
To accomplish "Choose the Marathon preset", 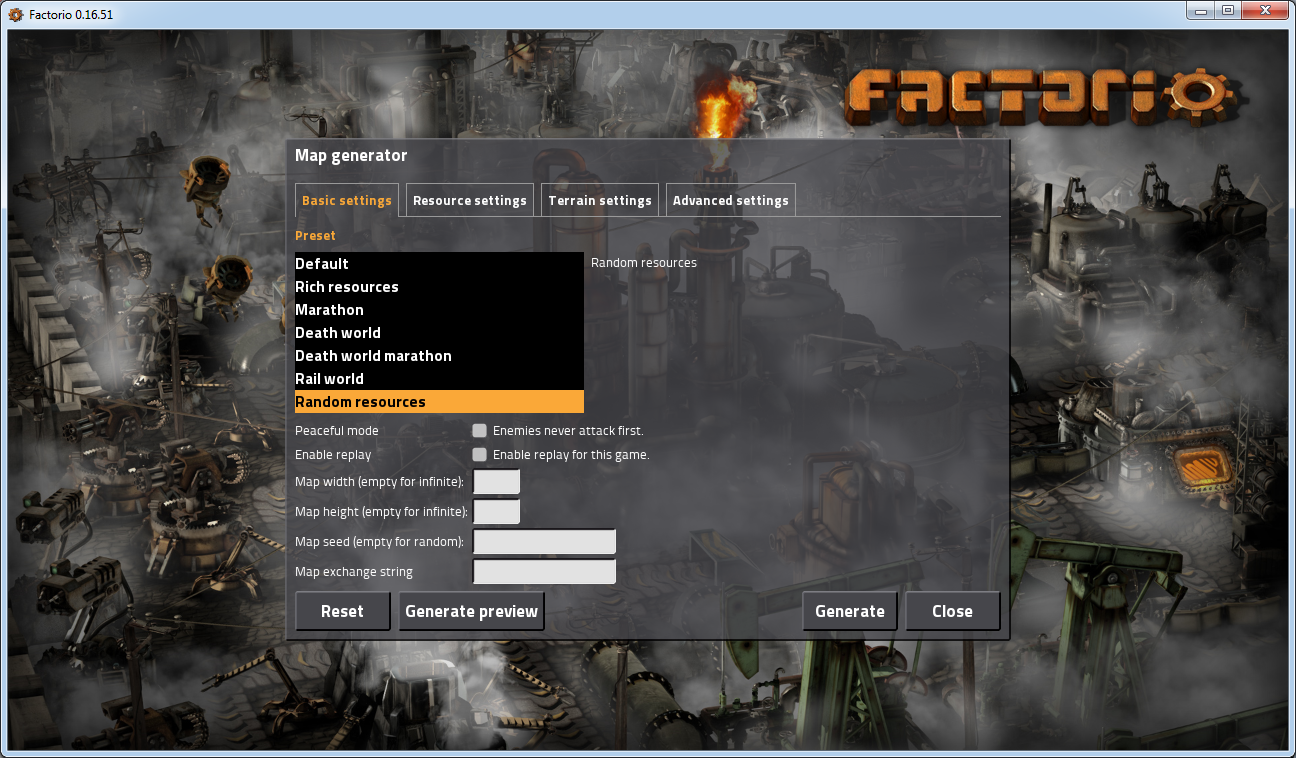I will pyautogui.click(x=439, y=310).
